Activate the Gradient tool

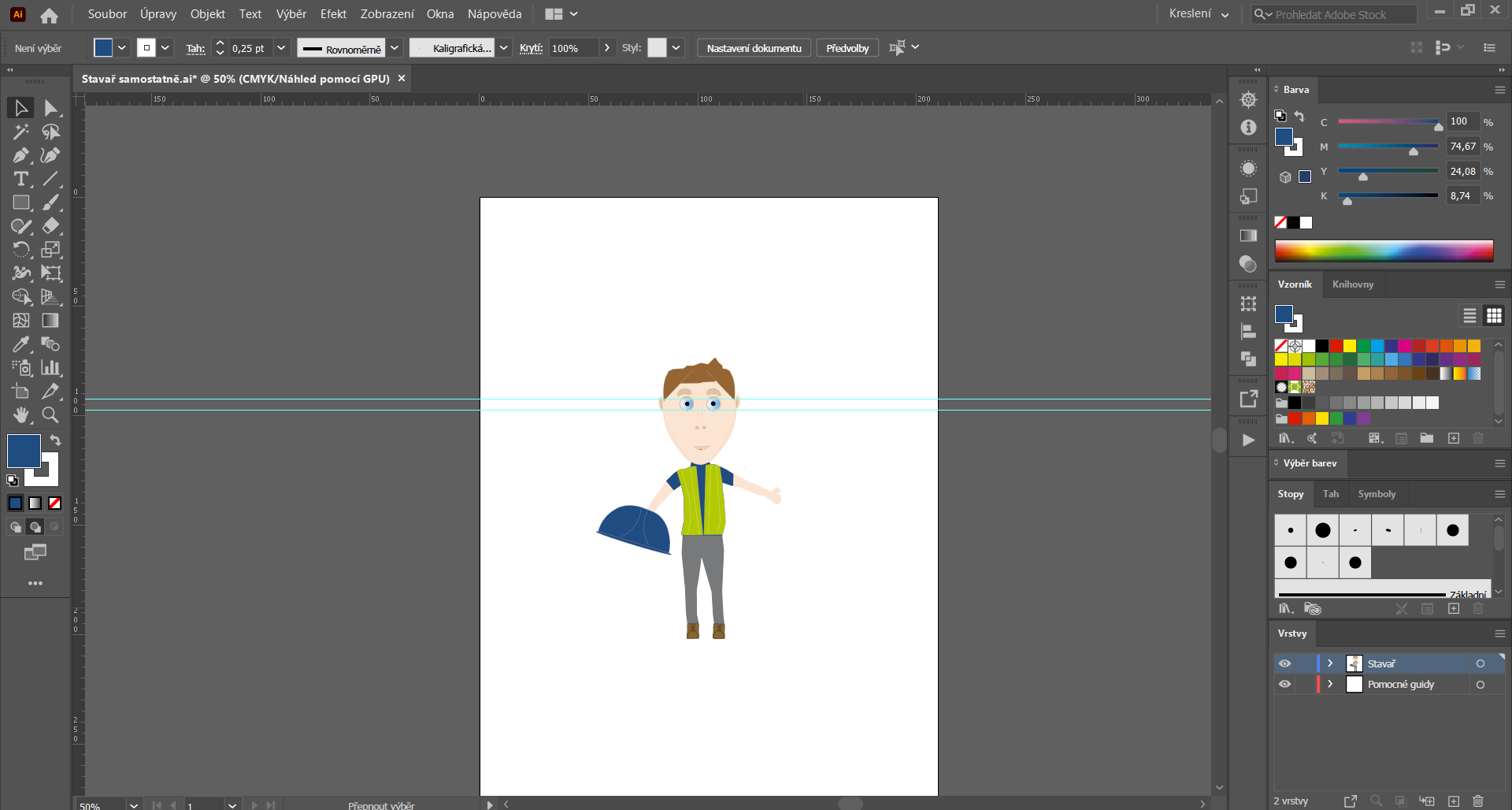coord(50,321)
